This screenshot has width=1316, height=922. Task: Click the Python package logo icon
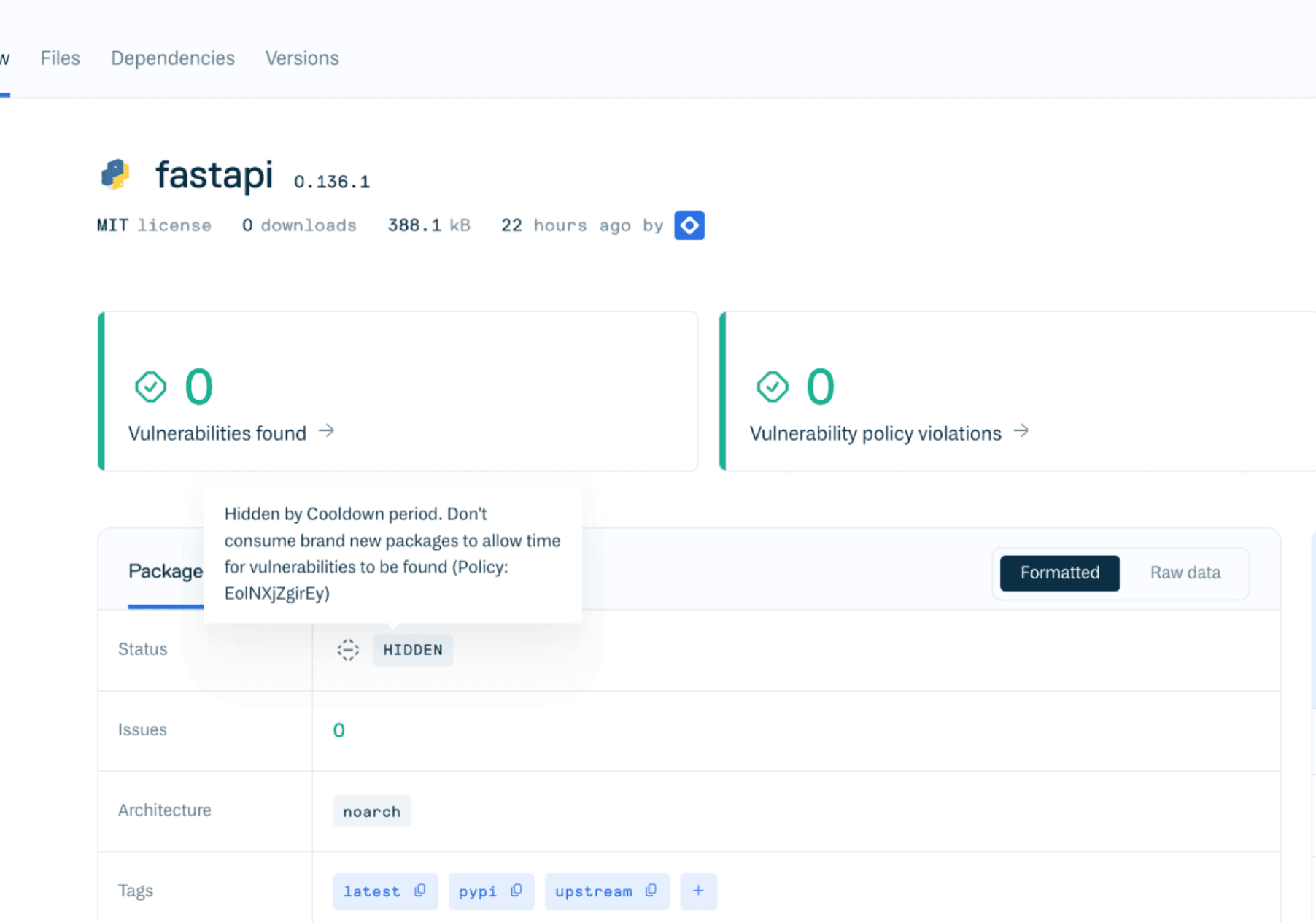(x=115, y=174)
